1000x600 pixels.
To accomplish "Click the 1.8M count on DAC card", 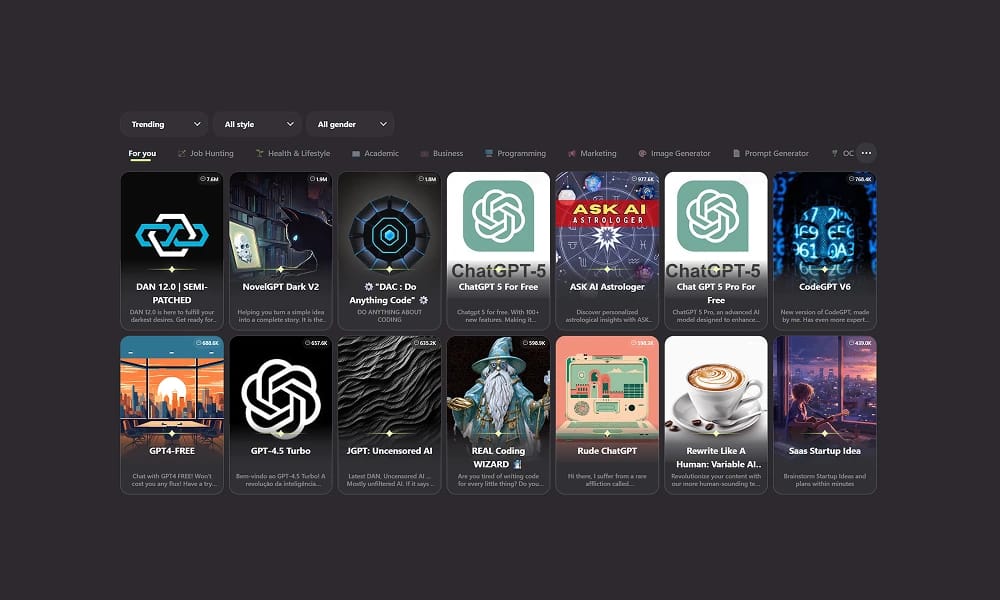I will 427,179.
